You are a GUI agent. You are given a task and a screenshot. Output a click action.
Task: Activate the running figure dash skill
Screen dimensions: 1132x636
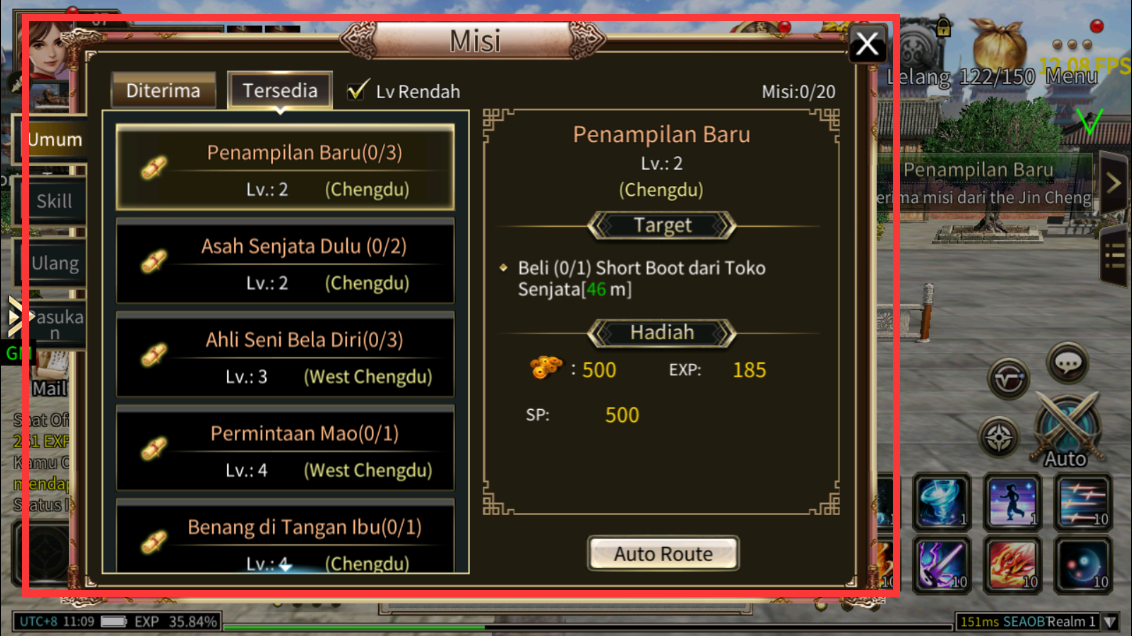(1011, 502)
